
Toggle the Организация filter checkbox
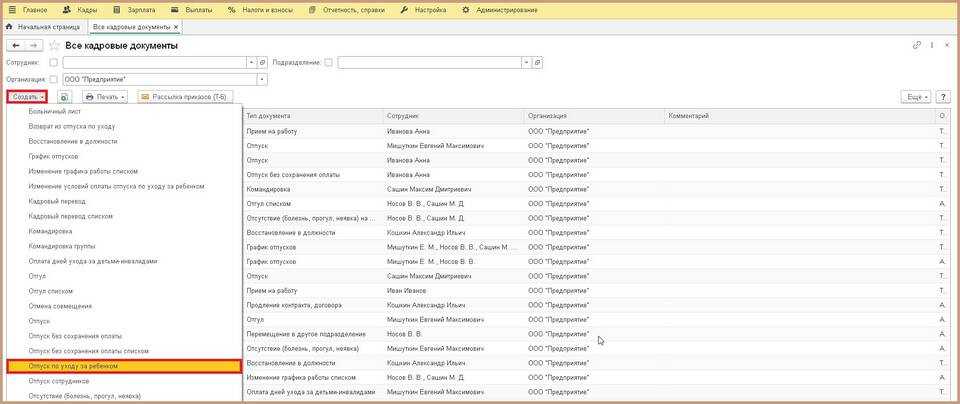[53, 80]
